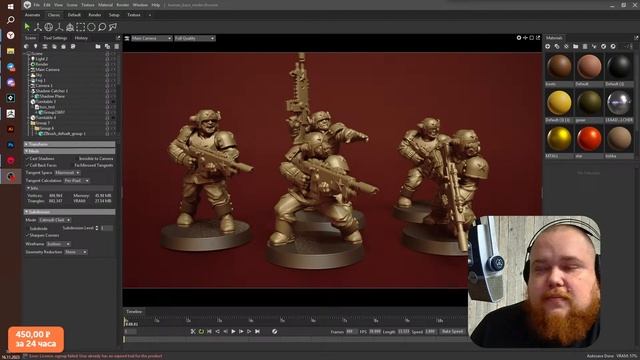Click the trash icon in Materials toolbar

(x=585, y=47)
